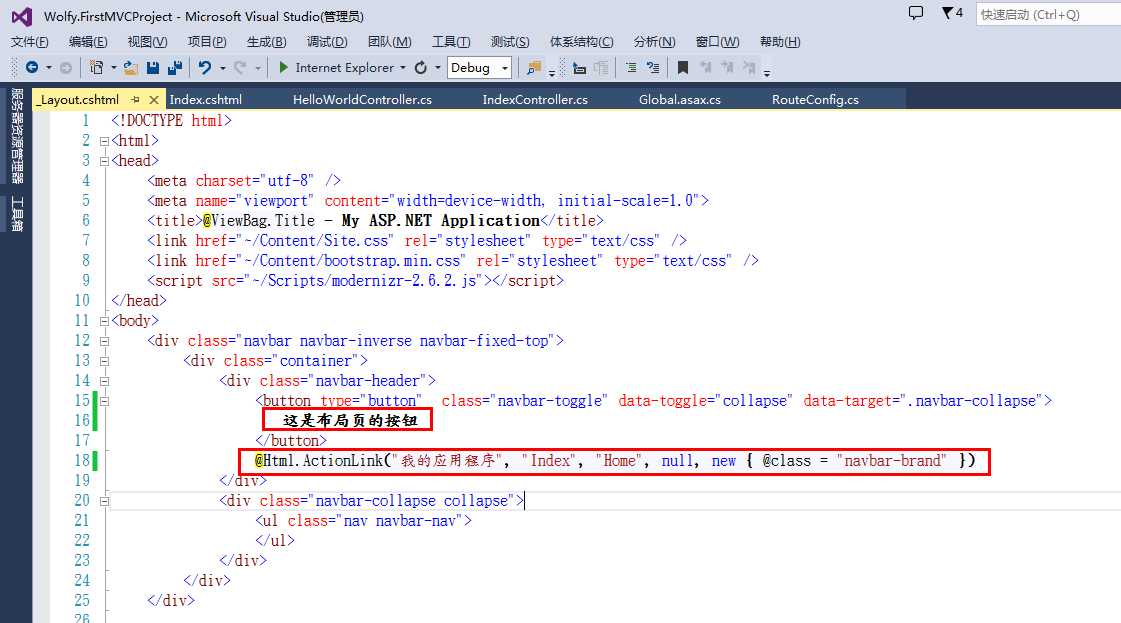Viewport: 1121px width, 623px height.
Task: Click the 快速启动 quick launch search box
Action: point(1048,14)
